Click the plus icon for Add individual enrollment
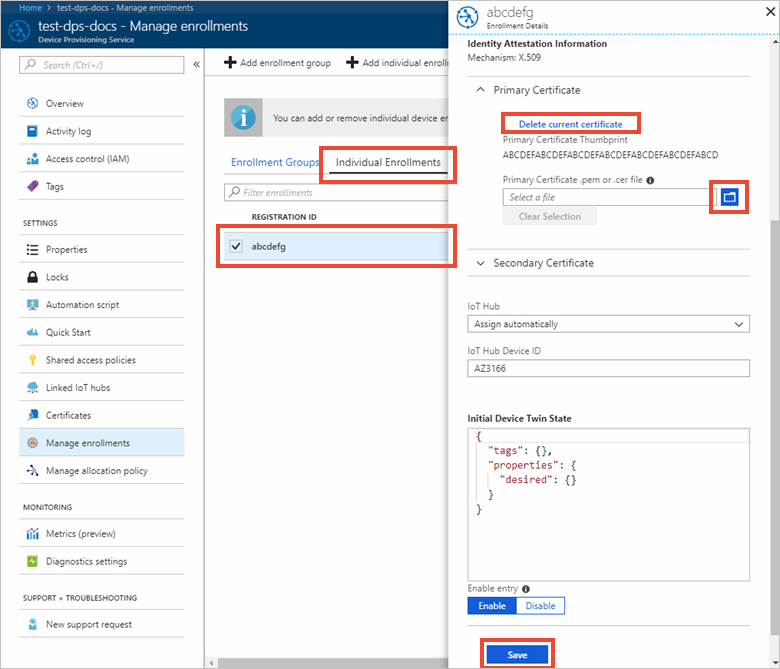Image resolution: width=780 pixels, height=669 pixels. (x=352, y=63)
